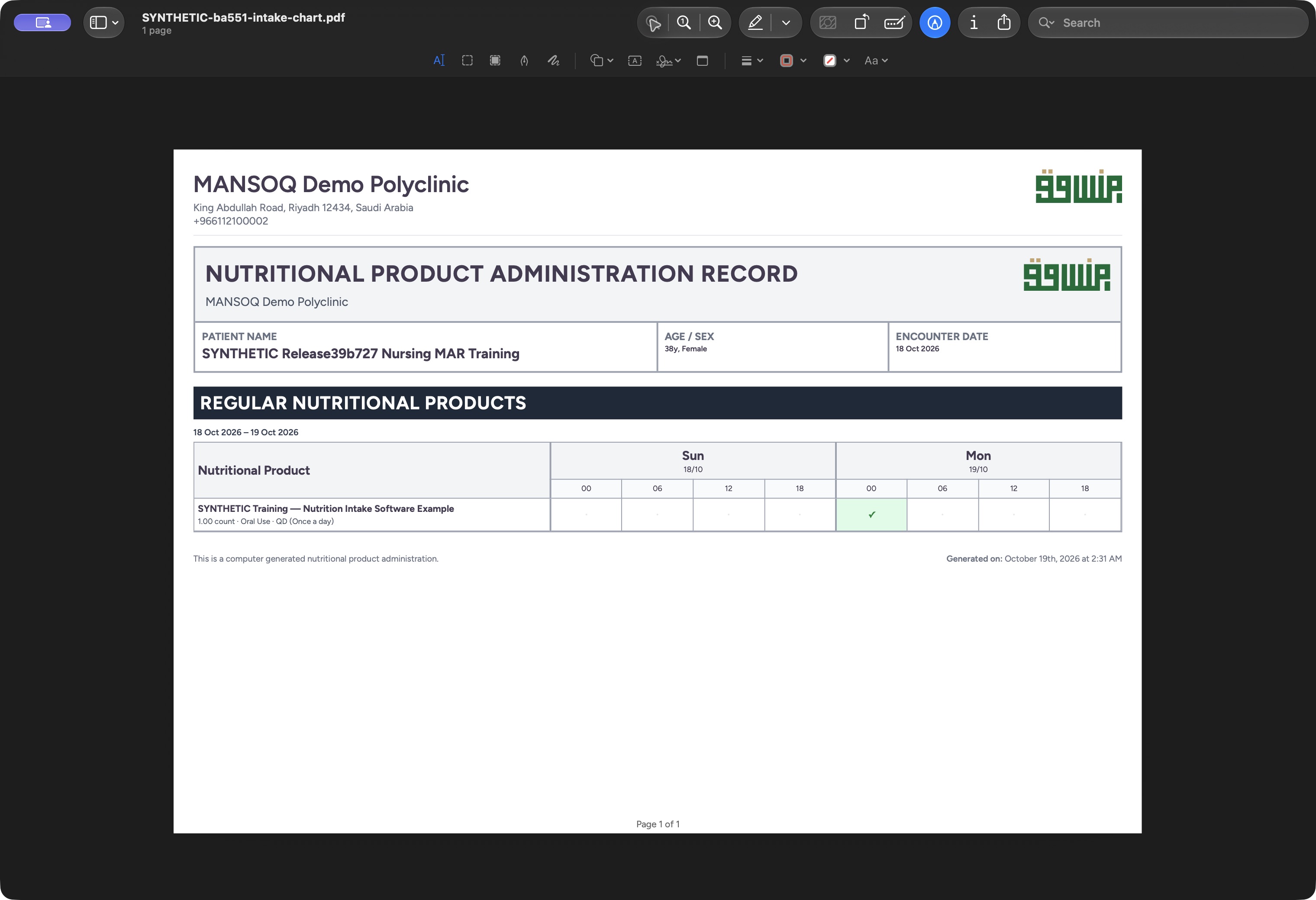The width and height of the screenshot is (1316, 900).
Task: Open highlight color dropdown arrow
Action: point(786,22)
